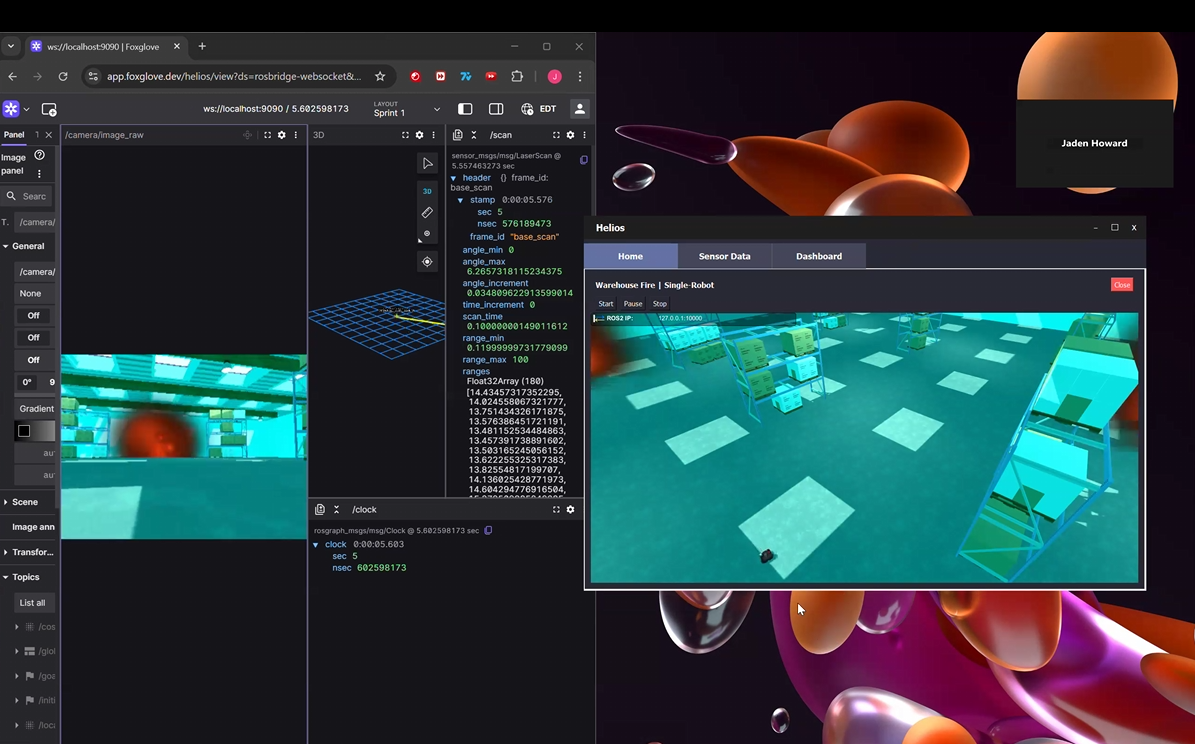Image resolution: width=1195 pixels, height=744 pixels.
Task: Open /clock panel settings gear
Action: coord(570,509)
